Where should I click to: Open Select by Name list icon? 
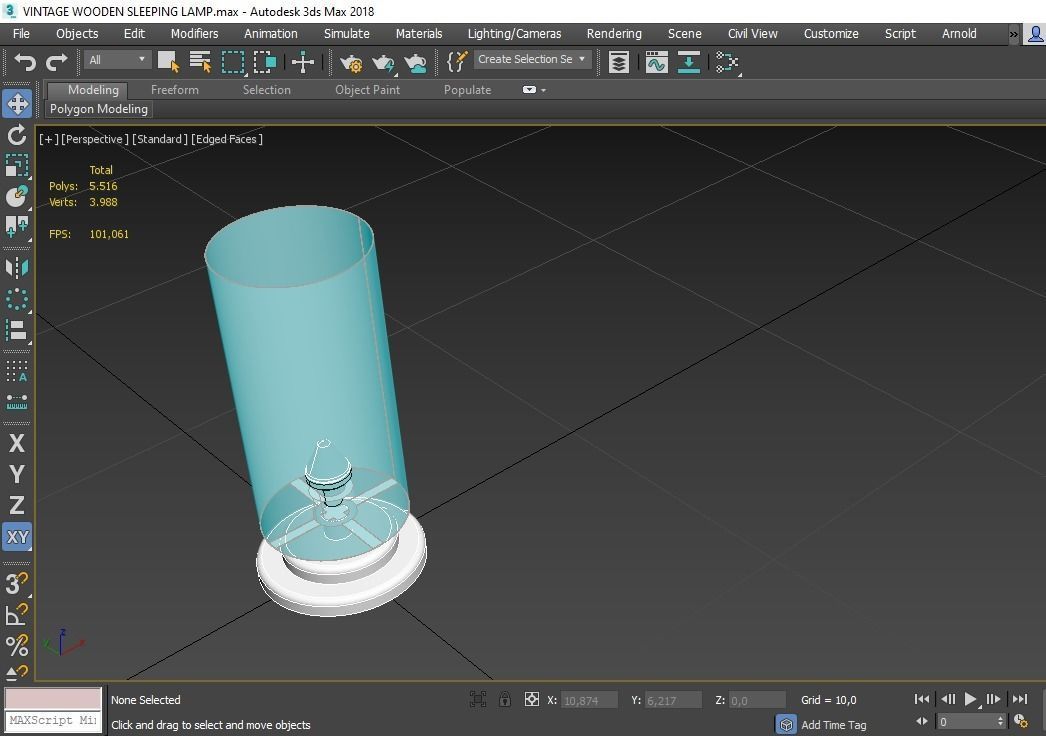[200, 62]
